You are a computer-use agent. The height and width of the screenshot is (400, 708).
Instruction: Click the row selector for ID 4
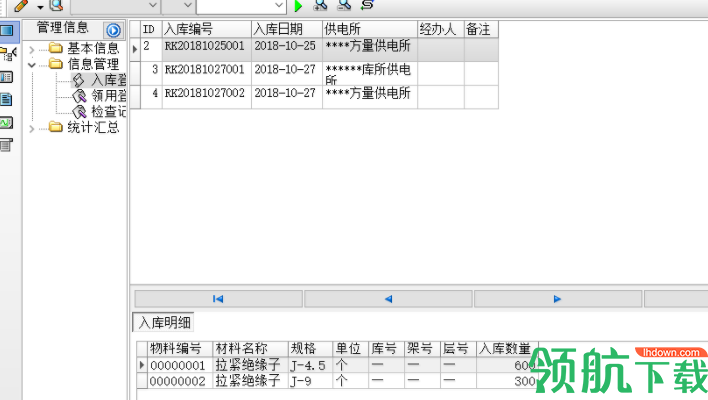point(135,97)
